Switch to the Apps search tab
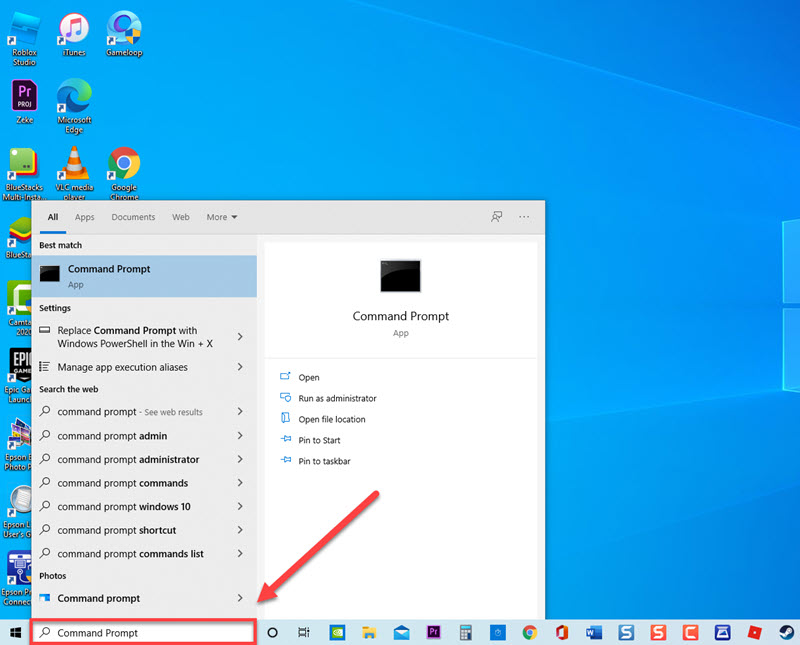The height and width of the screenshot is (645, 800). pyautogui.click(x=84, y=217)
